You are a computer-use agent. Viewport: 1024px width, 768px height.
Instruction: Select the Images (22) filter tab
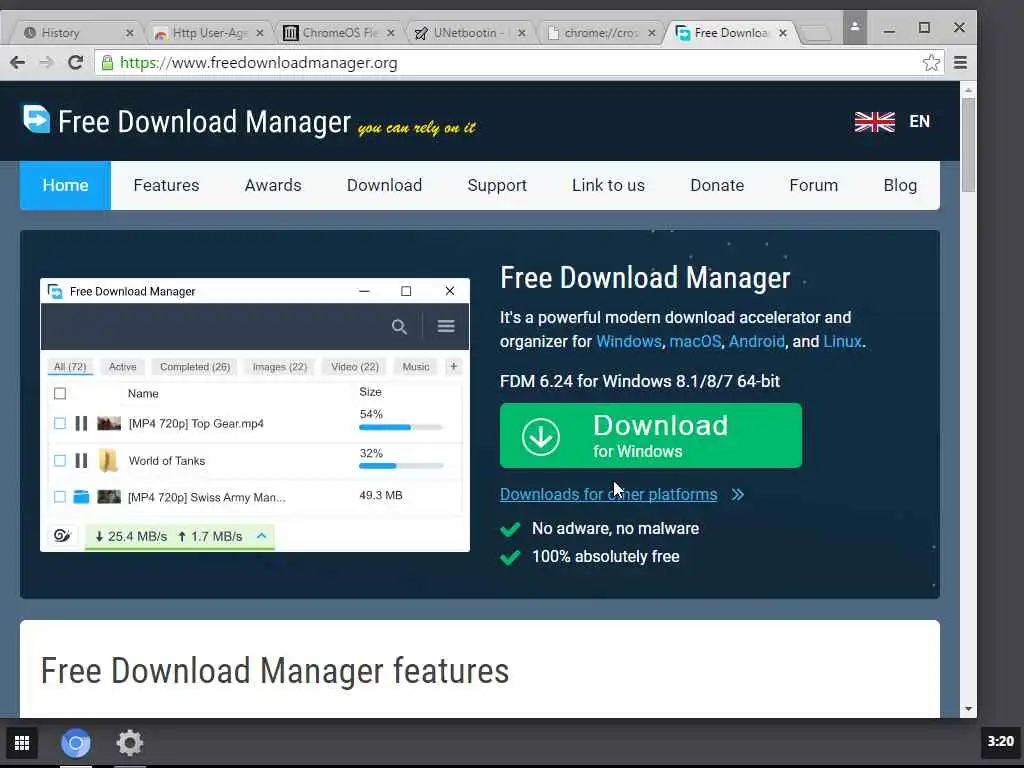(280, 366)
